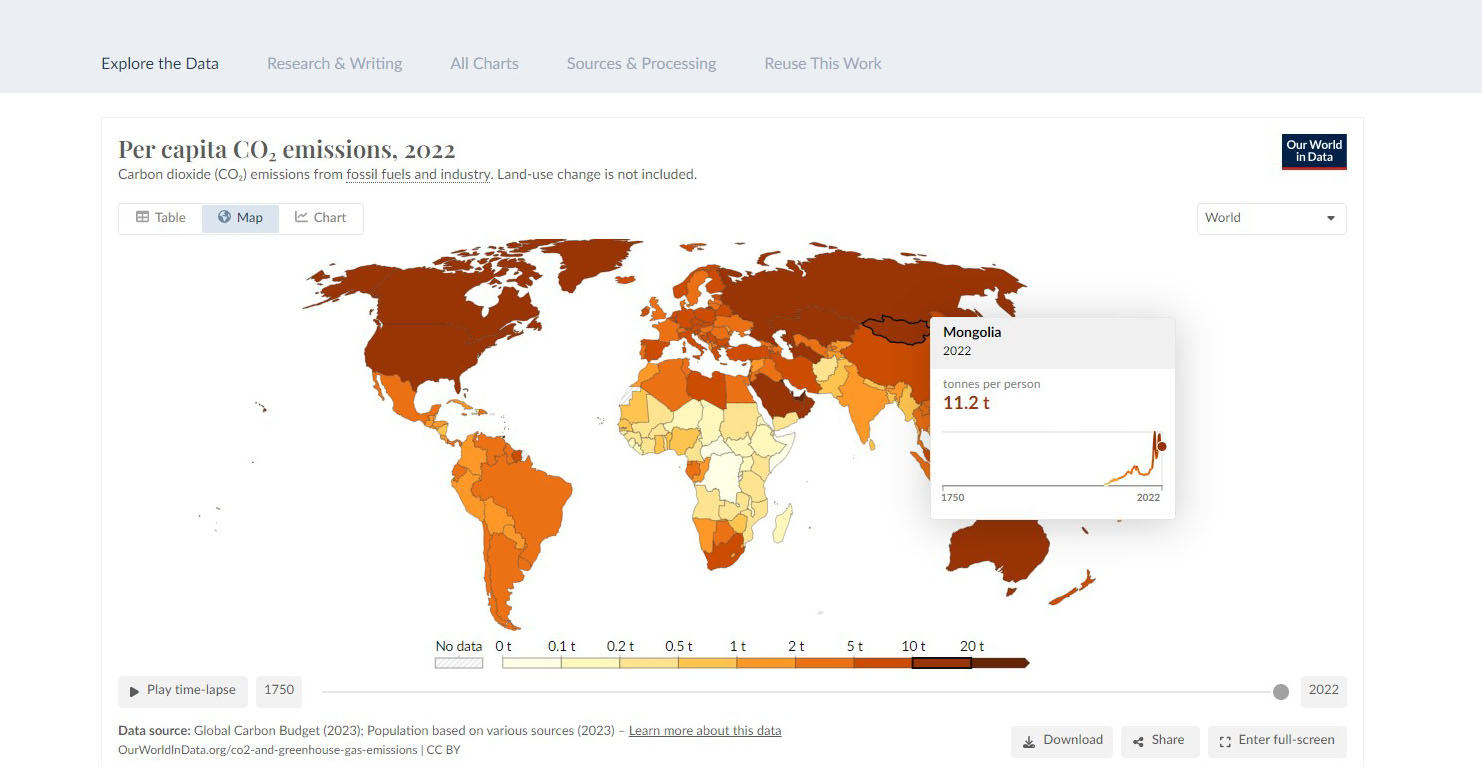Select the Map view toggle
The image size is (1482, 768).
240,218
